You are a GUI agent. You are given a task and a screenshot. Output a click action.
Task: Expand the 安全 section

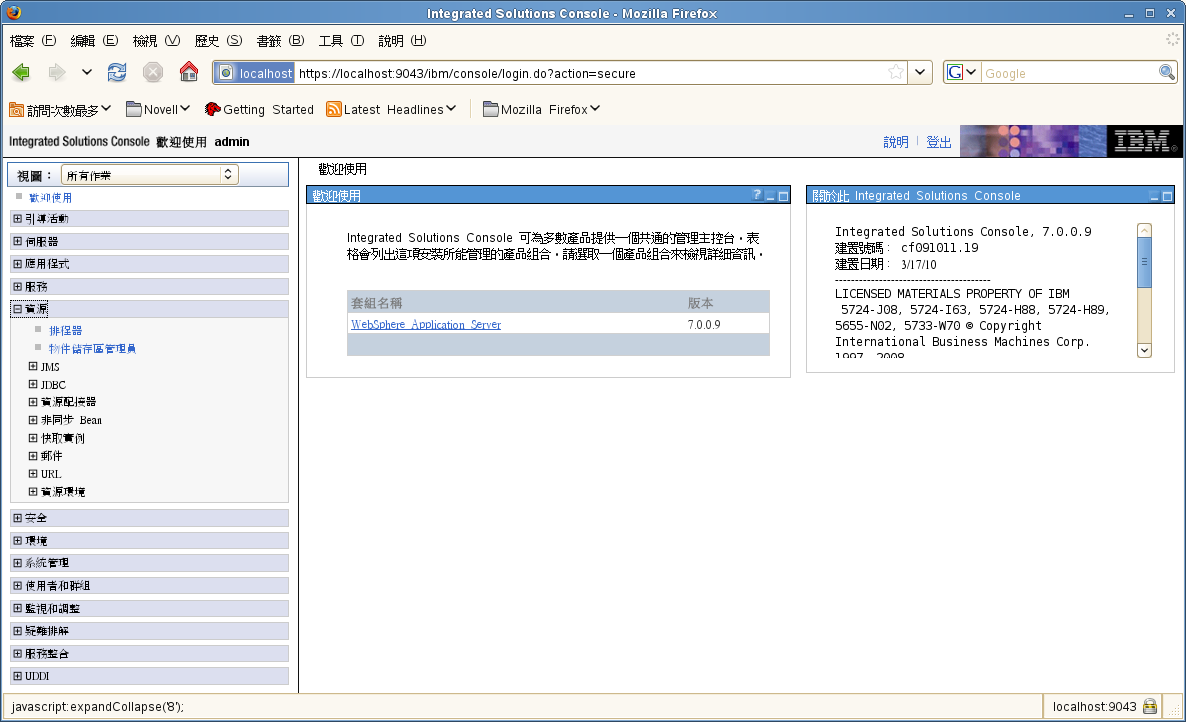click(x=17, y=518)
